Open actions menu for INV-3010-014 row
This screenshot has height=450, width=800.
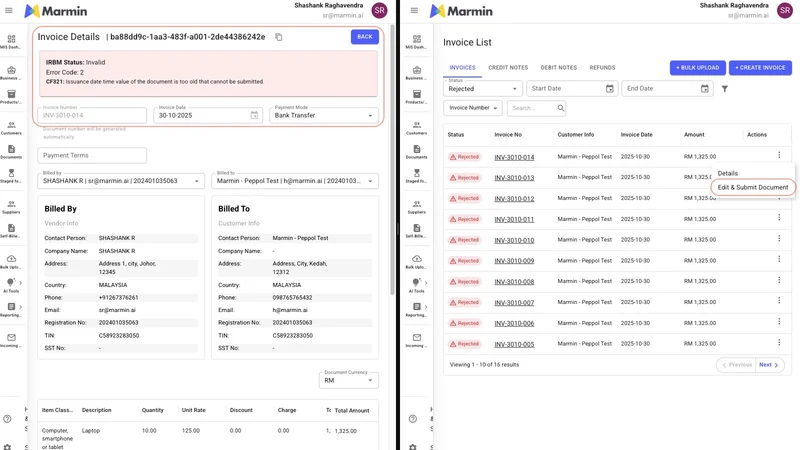pos(779,155)
